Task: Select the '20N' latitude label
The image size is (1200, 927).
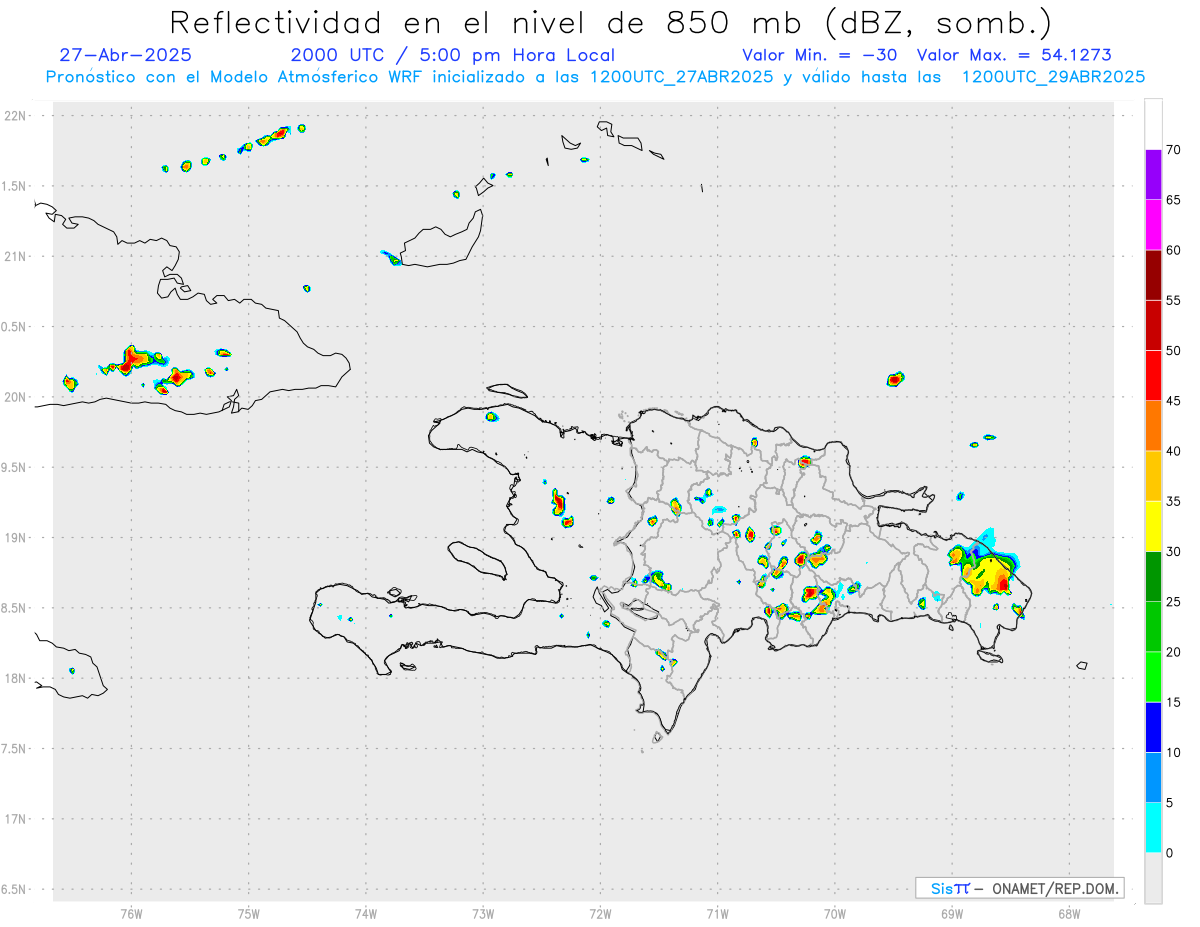Action: tap(15, 397)
